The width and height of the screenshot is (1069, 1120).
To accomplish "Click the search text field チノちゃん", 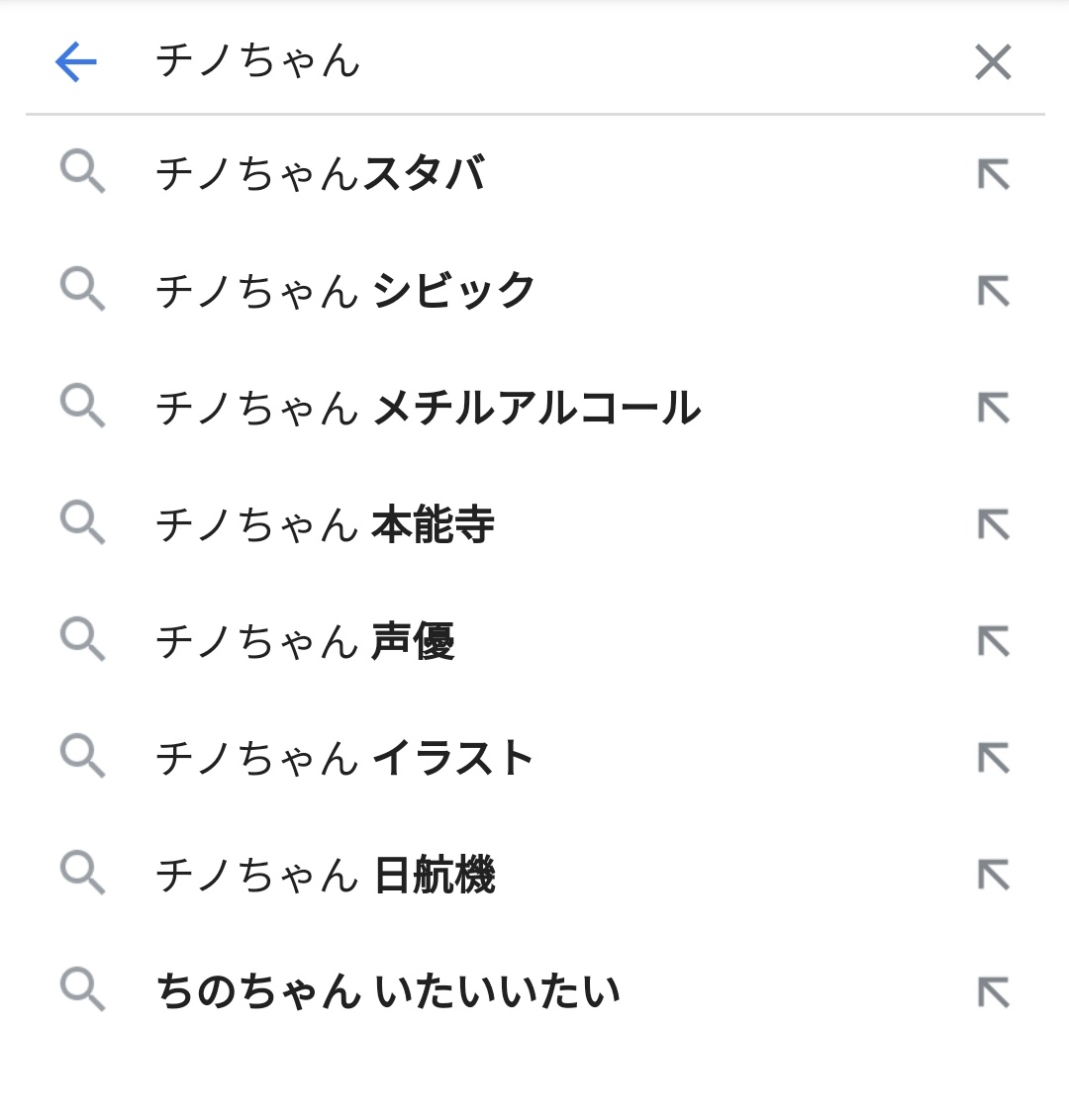I will pyautogui.click(x=495, y=61).
